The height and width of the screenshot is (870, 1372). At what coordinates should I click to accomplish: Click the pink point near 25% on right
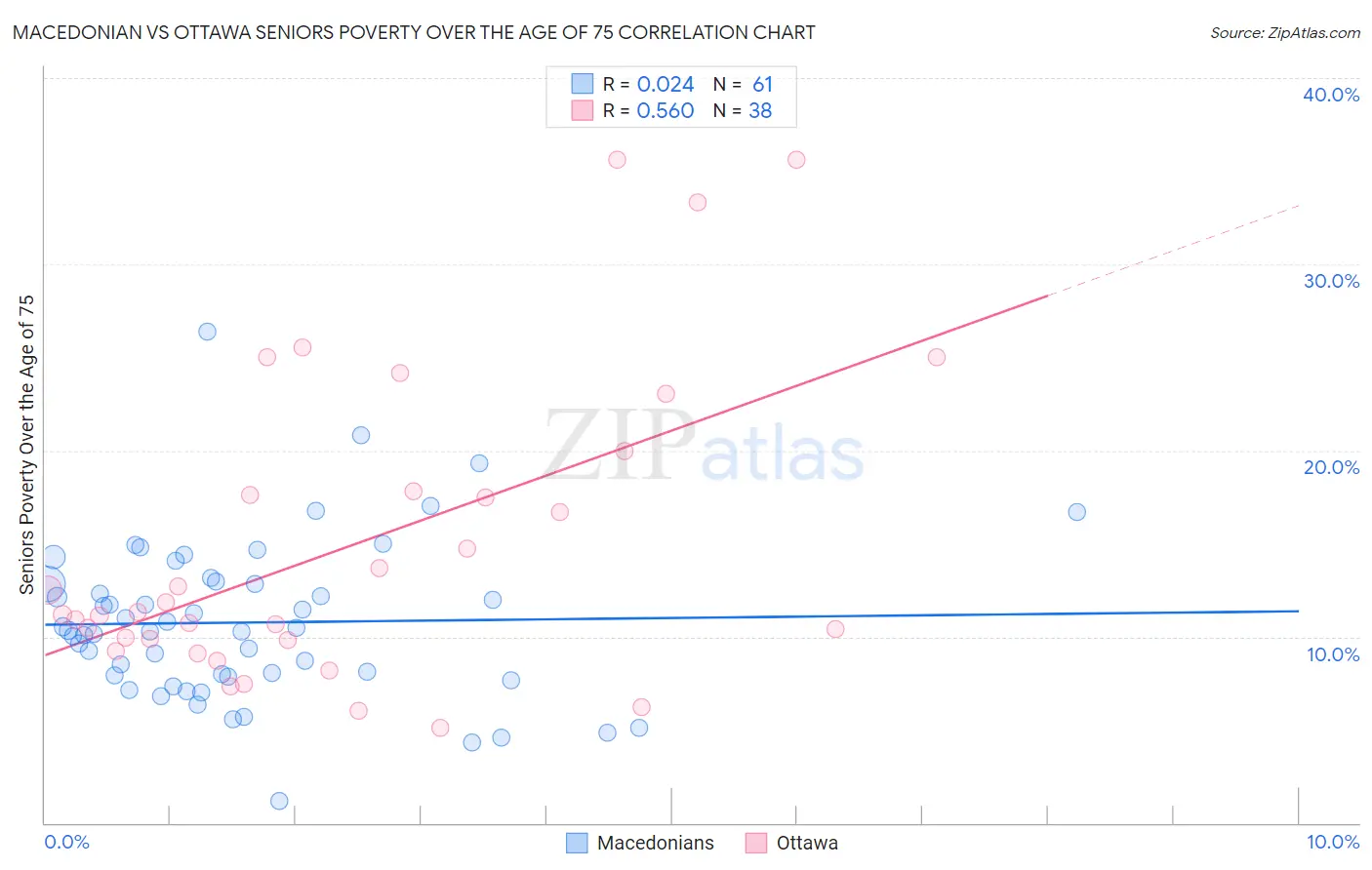[937, 357]
